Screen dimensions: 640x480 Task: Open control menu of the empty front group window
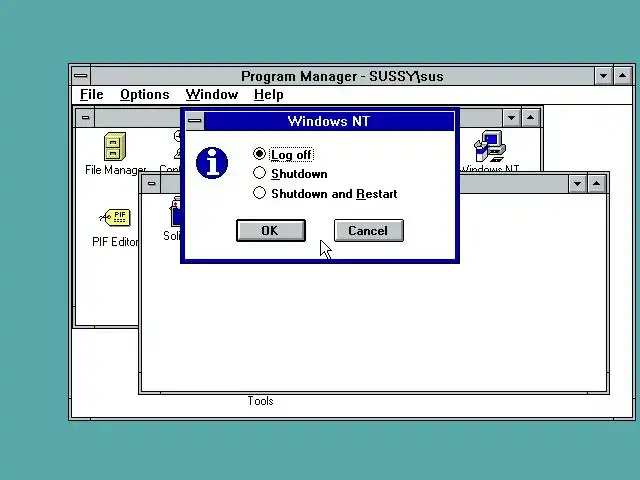pos(151,184)
